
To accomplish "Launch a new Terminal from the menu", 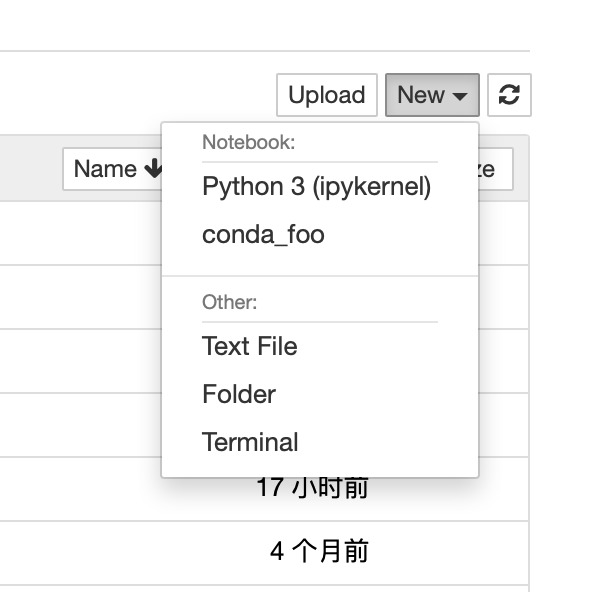I will click(250, 442).
